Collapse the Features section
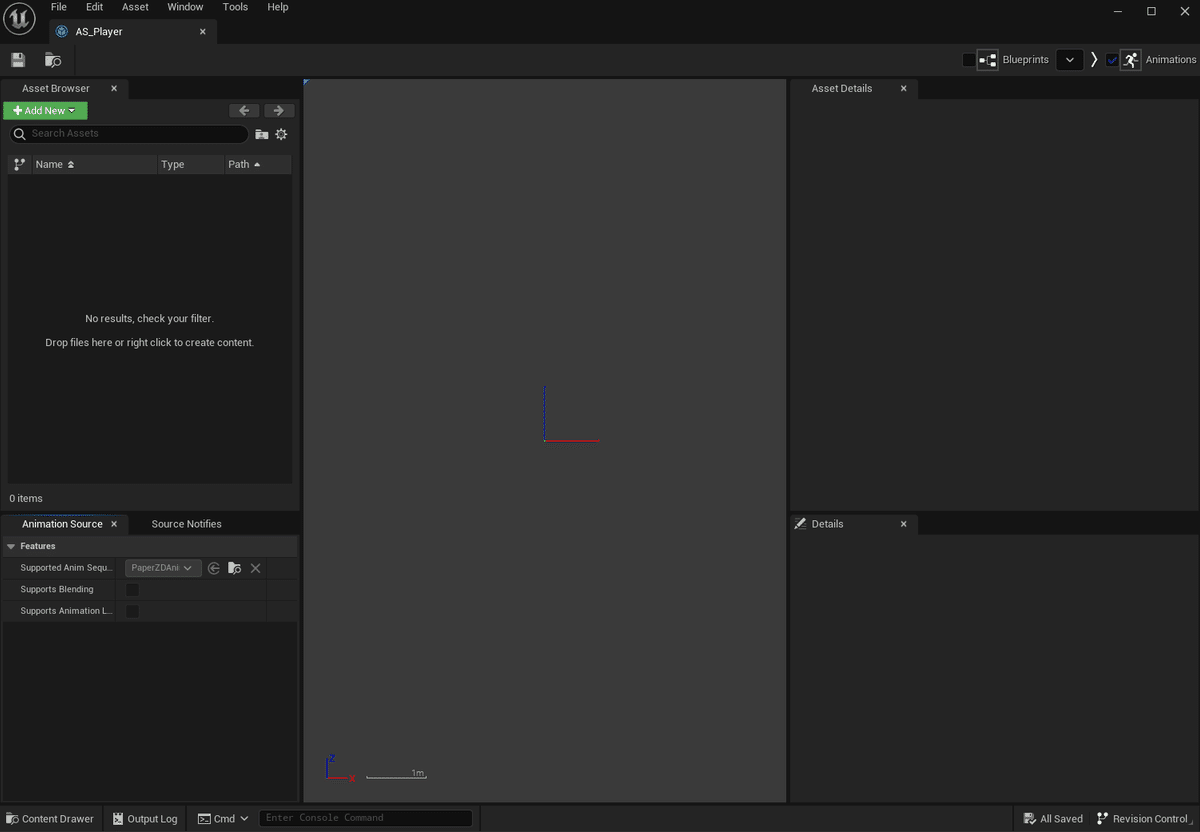Viewport: 1200px width, 832px height. (x=10, y=546)
